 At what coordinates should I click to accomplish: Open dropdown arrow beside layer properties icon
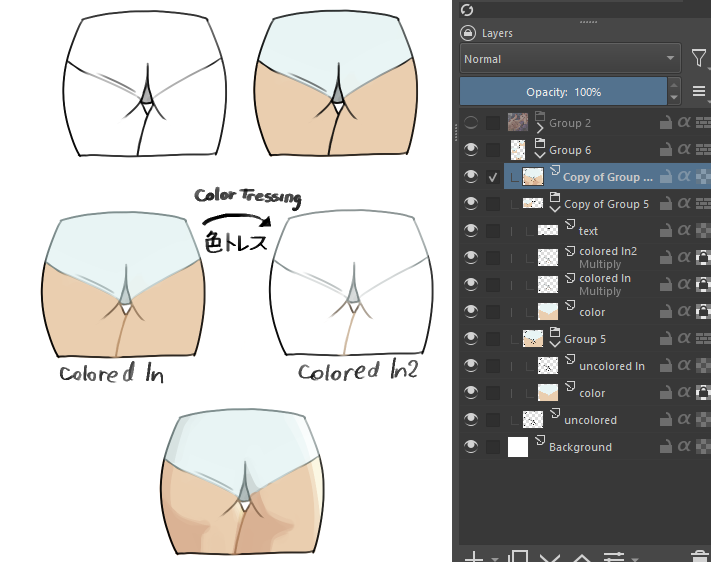(x=634, y=559)
